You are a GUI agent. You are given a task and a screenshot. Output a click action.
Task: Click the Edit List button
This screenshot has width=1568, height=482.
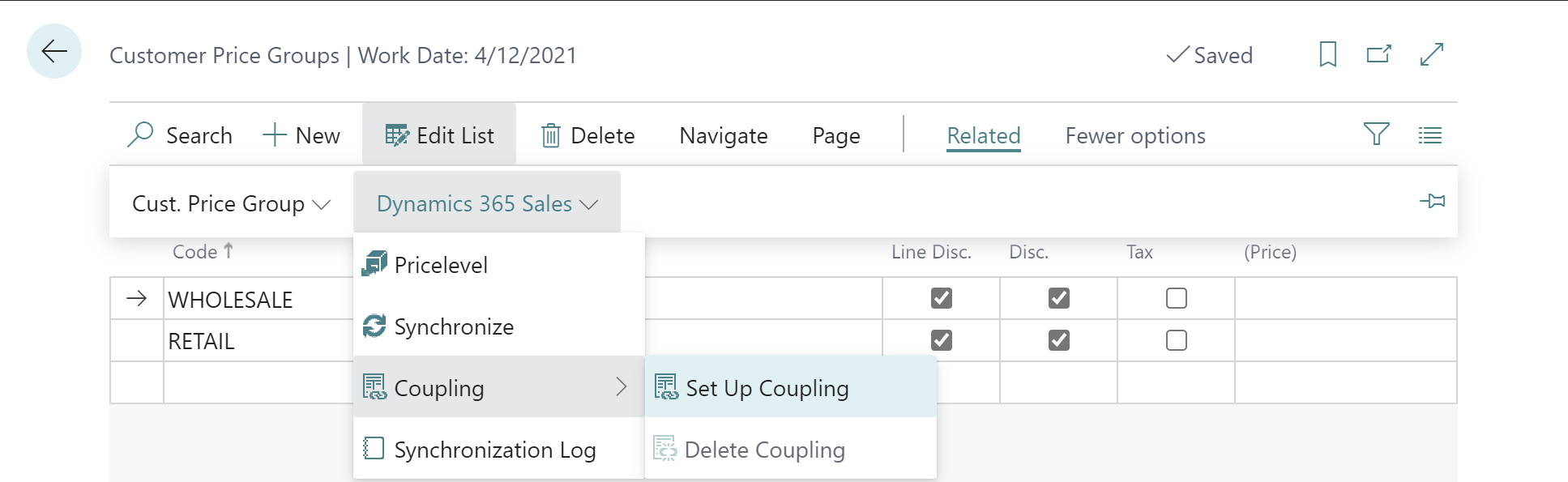click(x=439, y=135)
